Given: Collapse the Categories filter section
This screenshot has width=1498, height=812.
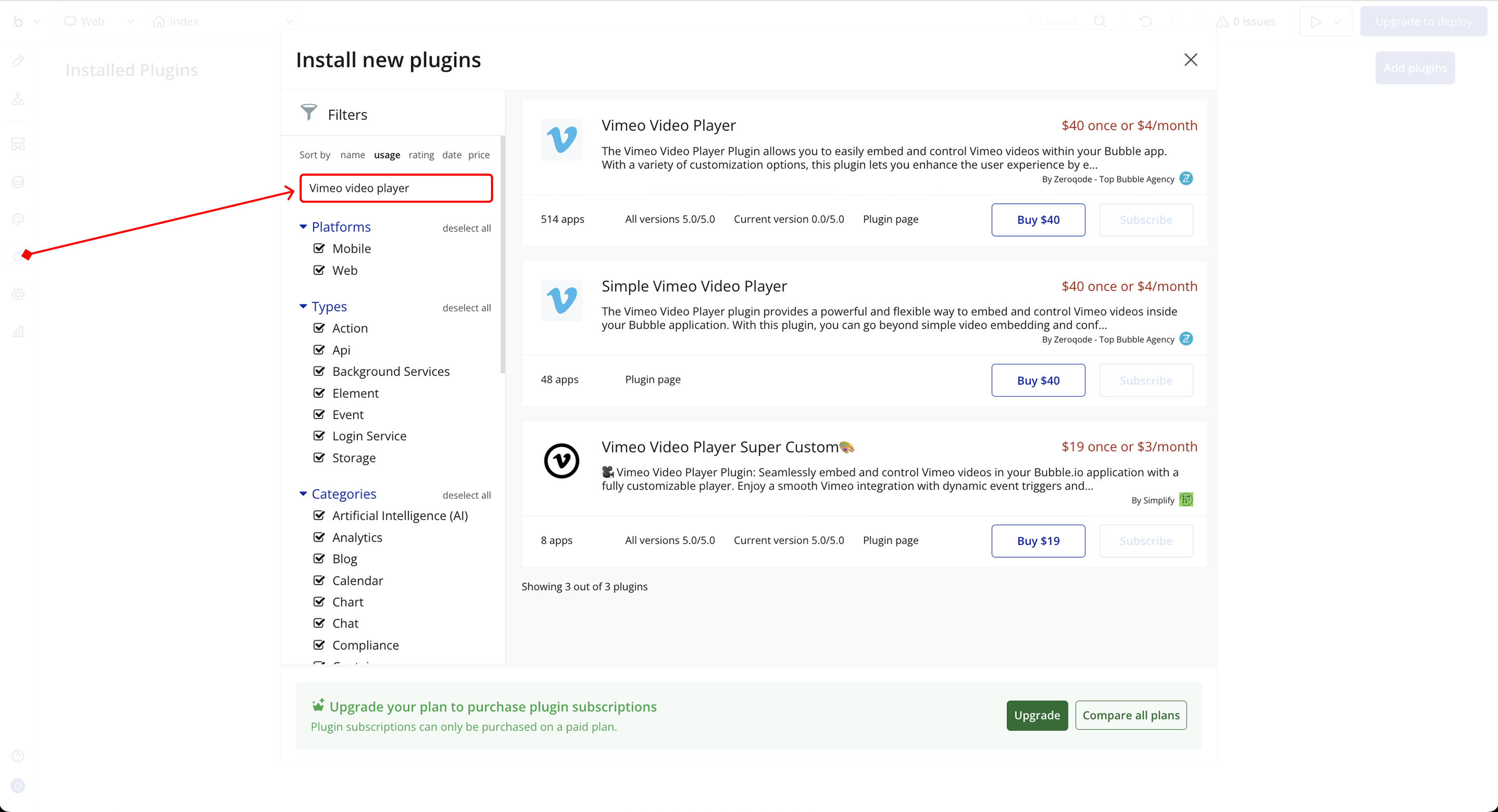Looking at the screenshot, I should (x=303, y=493).
